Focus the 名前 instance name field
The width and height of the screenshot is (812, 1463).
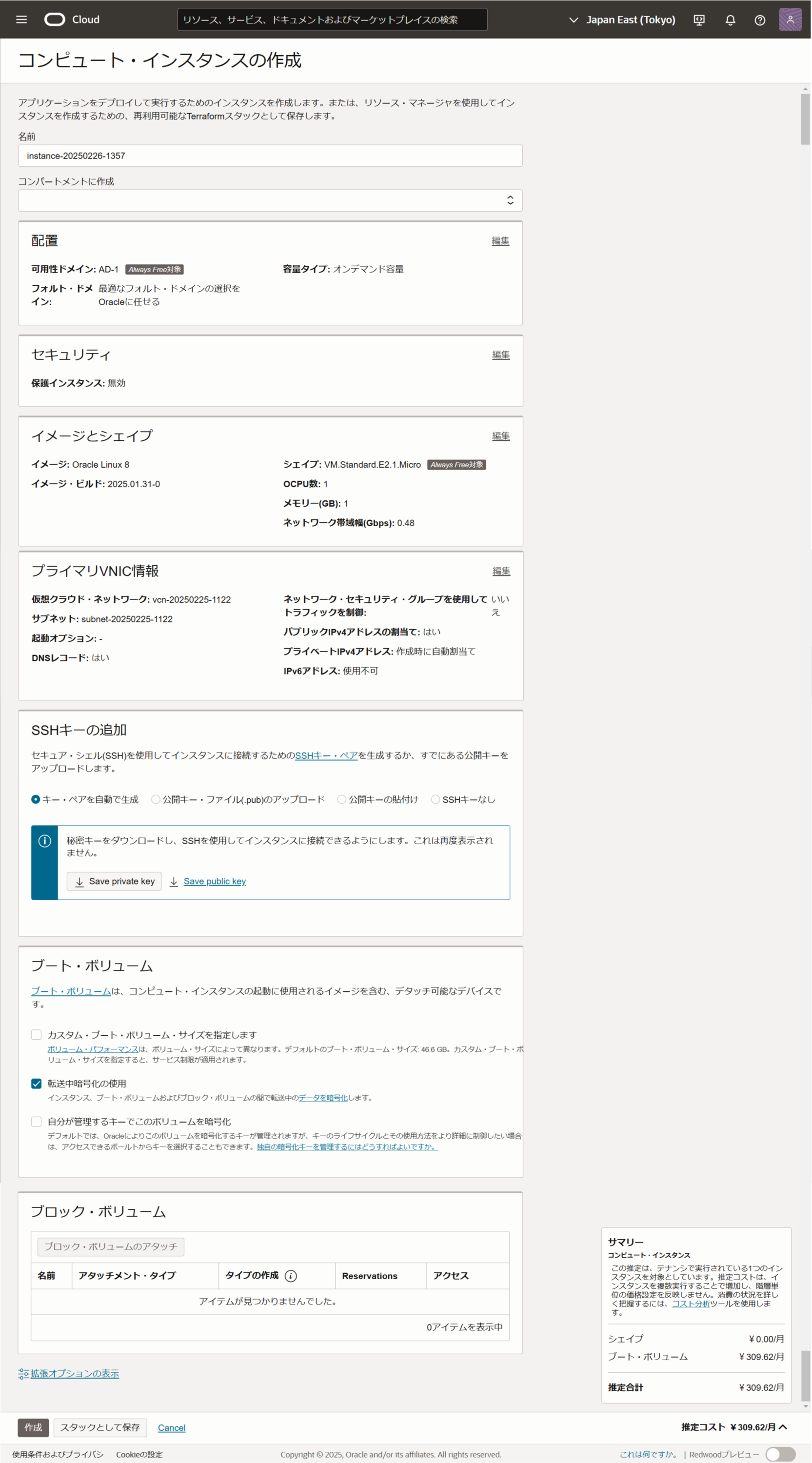270,156
